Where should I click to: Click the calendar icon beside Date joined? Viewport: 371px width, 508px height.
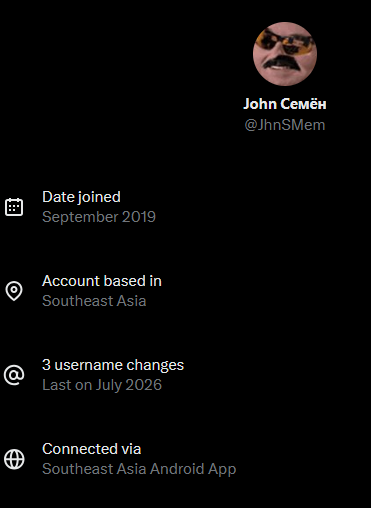14,207
